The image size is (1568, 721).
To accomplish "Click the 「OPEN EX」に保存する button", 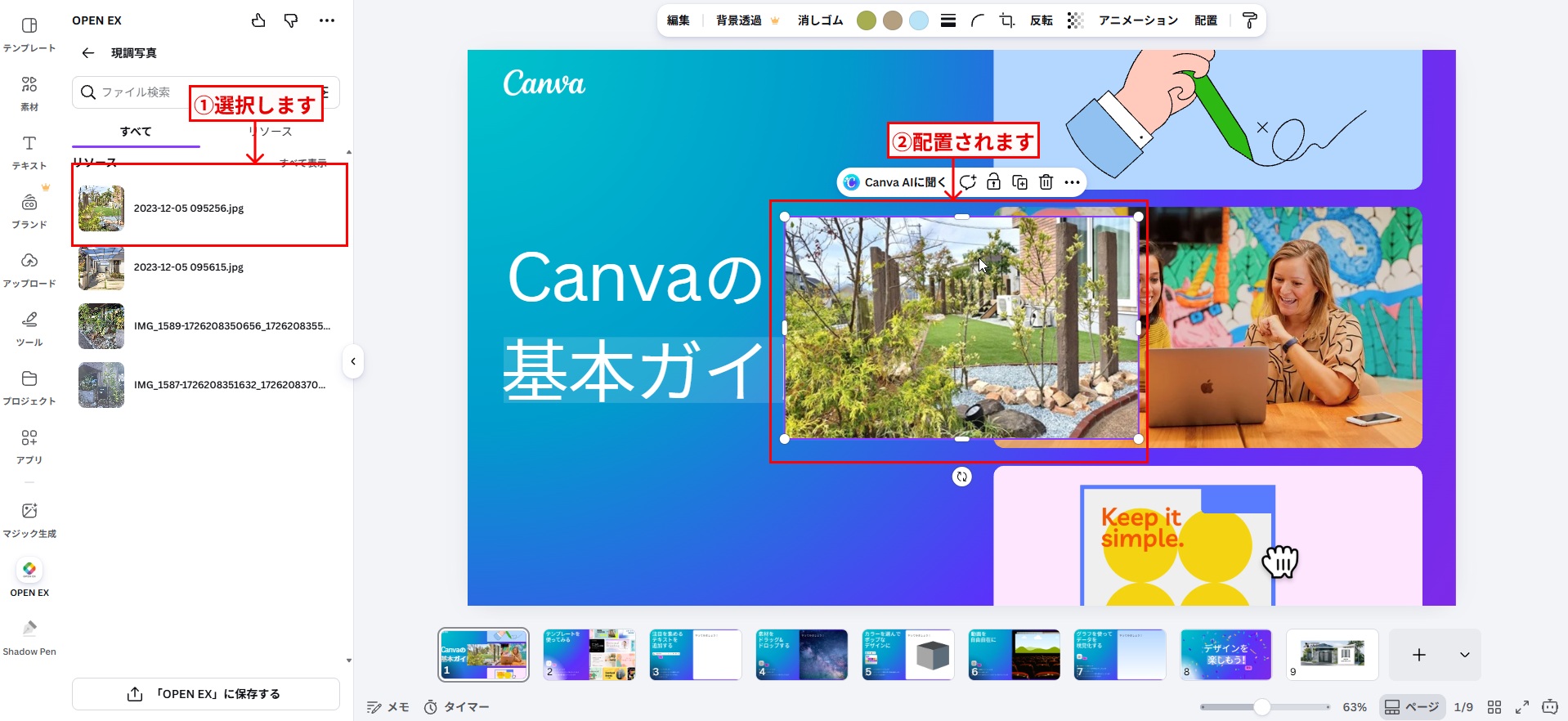I will click(206, 694).
